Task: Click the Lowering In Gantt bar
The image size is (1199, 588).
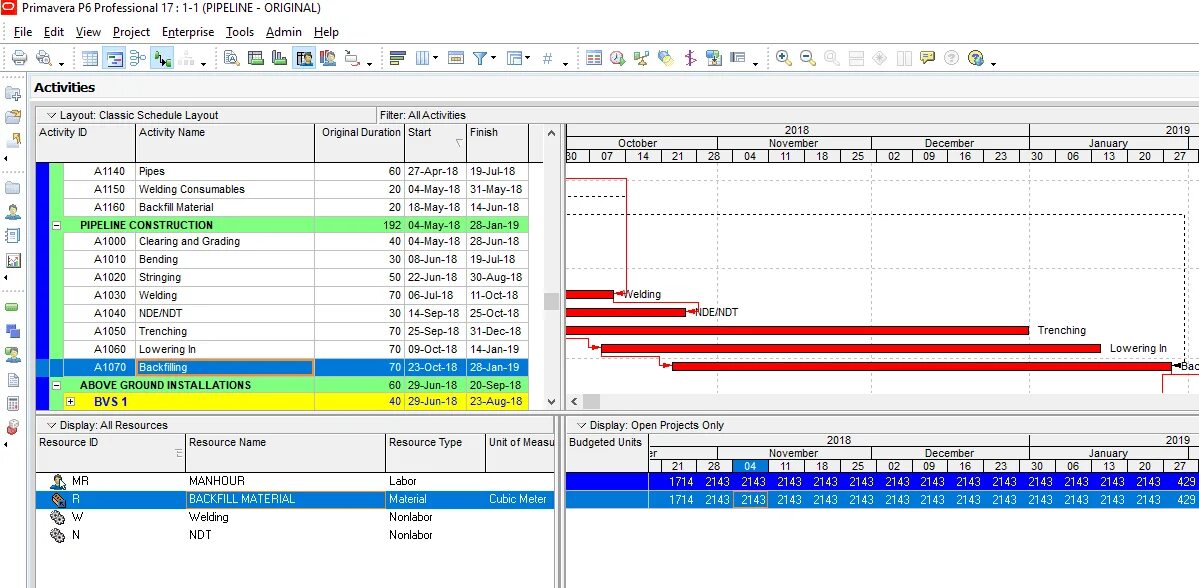Action: coord(850,349)
